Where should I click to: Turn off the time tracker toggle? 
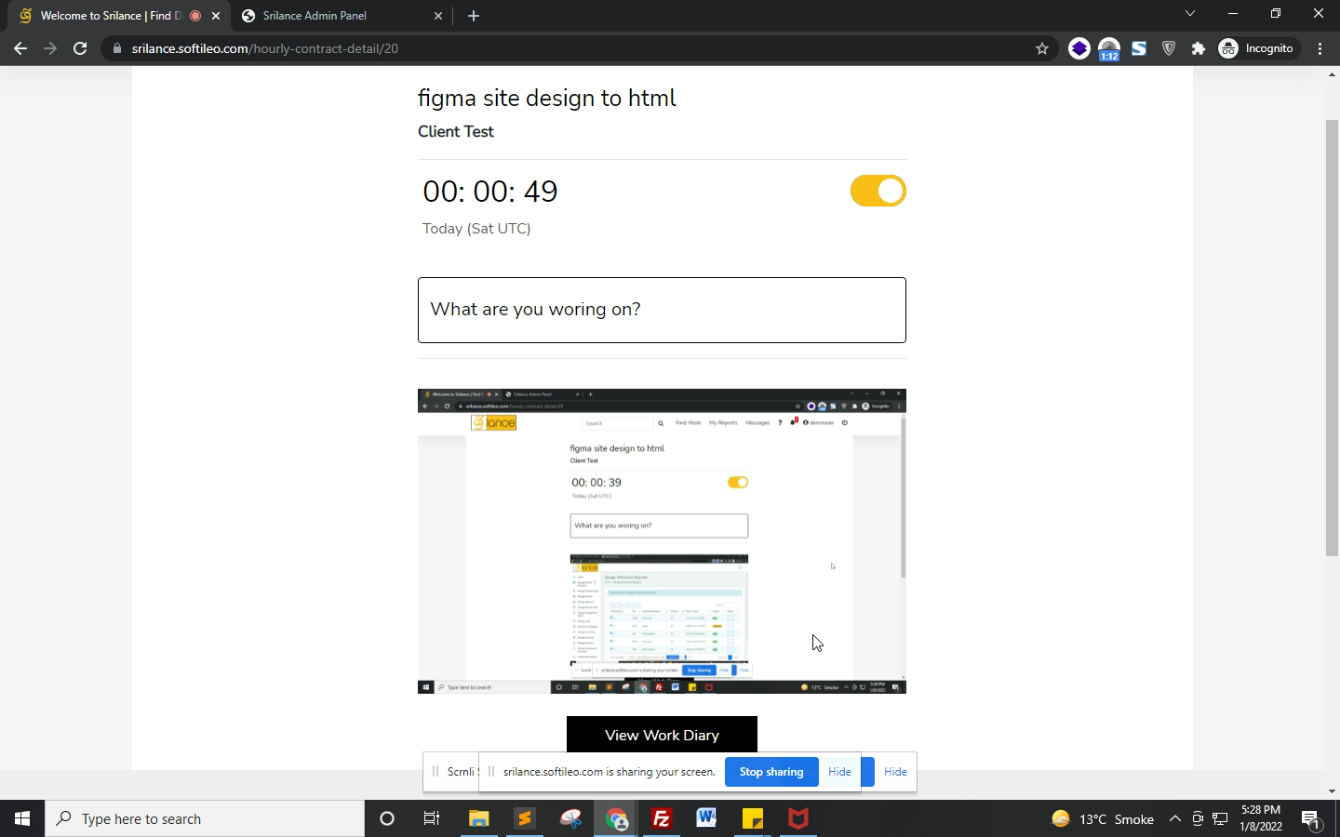pyautogui.click(x=877, y=191)
